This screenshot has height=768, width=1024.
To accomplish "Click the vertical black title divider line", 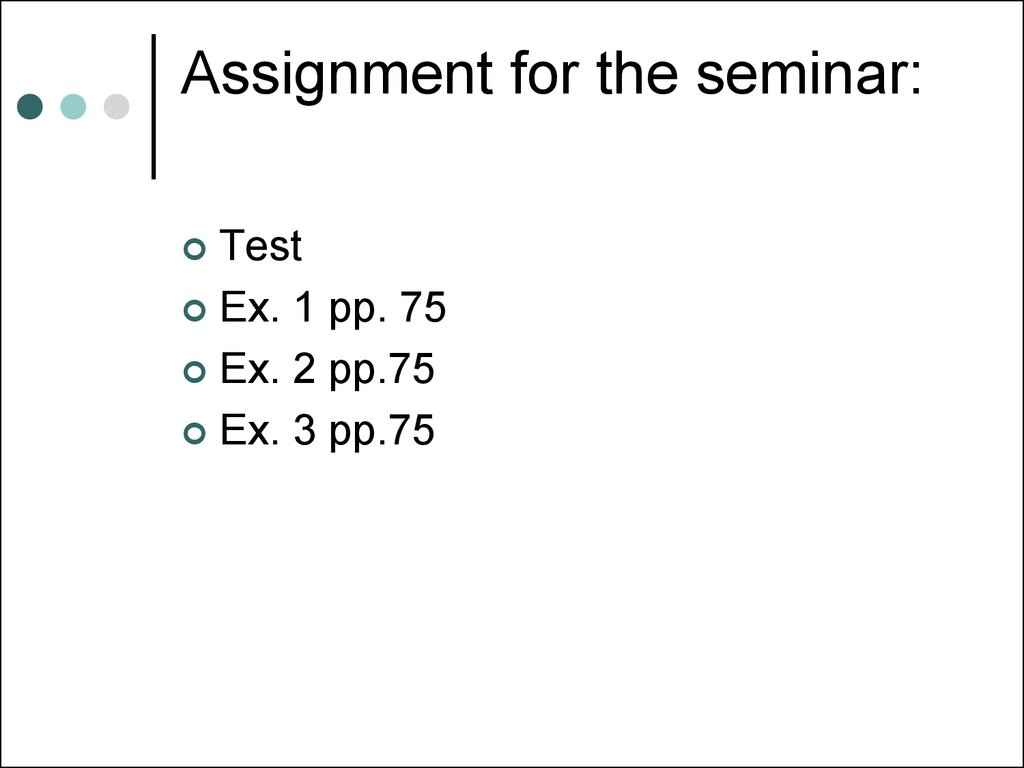I will click(154, 106).
